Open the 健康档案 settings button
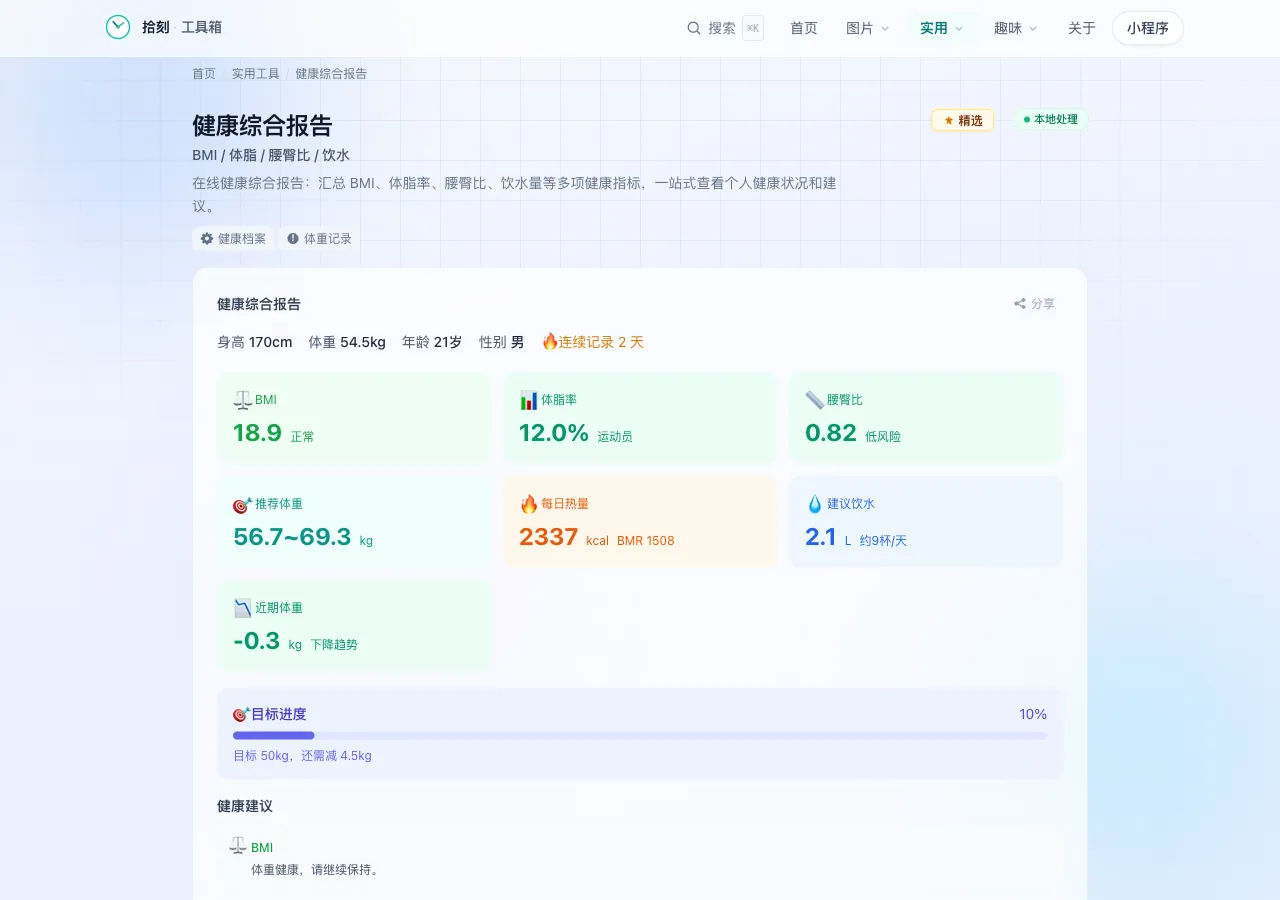 (x=234, y=239)
